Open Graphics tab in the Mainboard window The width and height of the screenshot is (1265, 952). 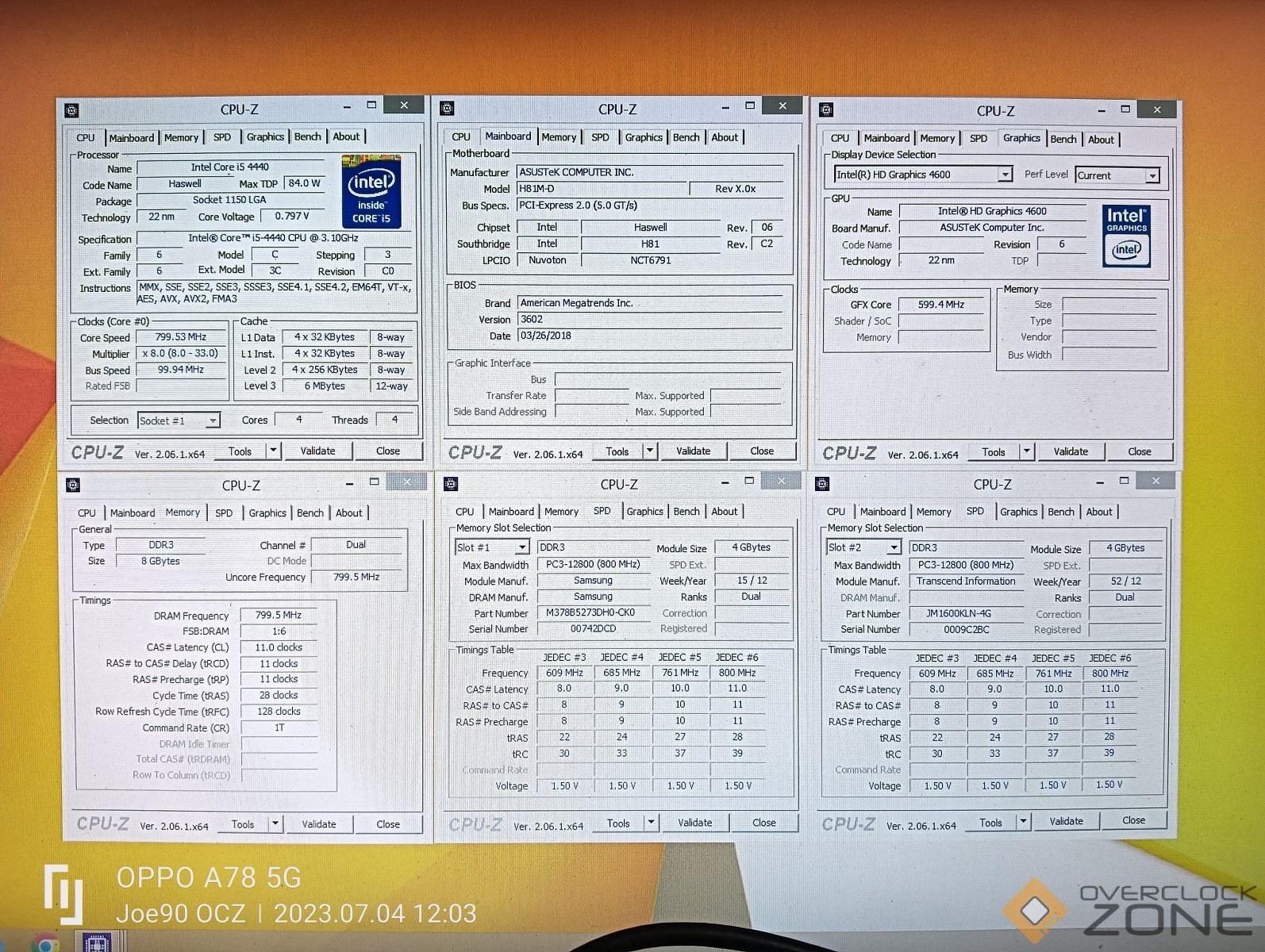coord(644,137)
